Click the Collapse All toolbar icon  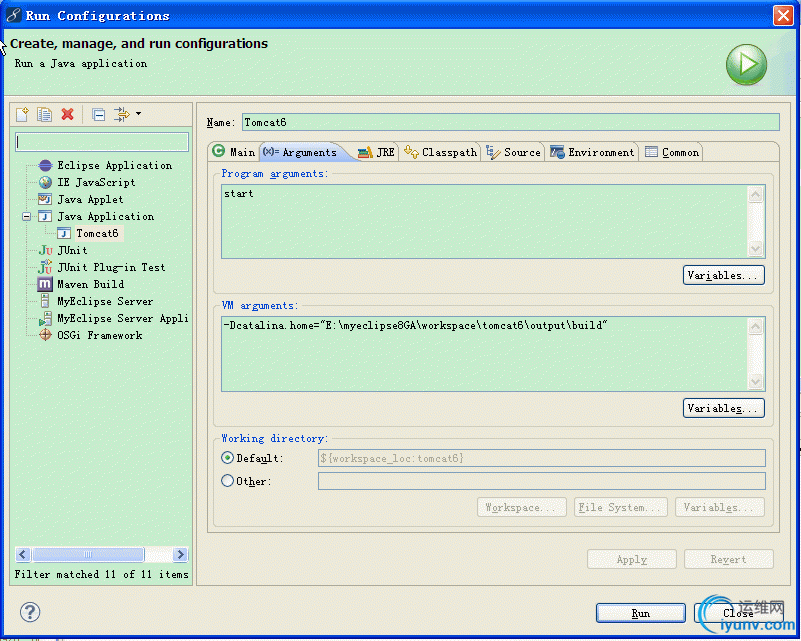point(98,114)
